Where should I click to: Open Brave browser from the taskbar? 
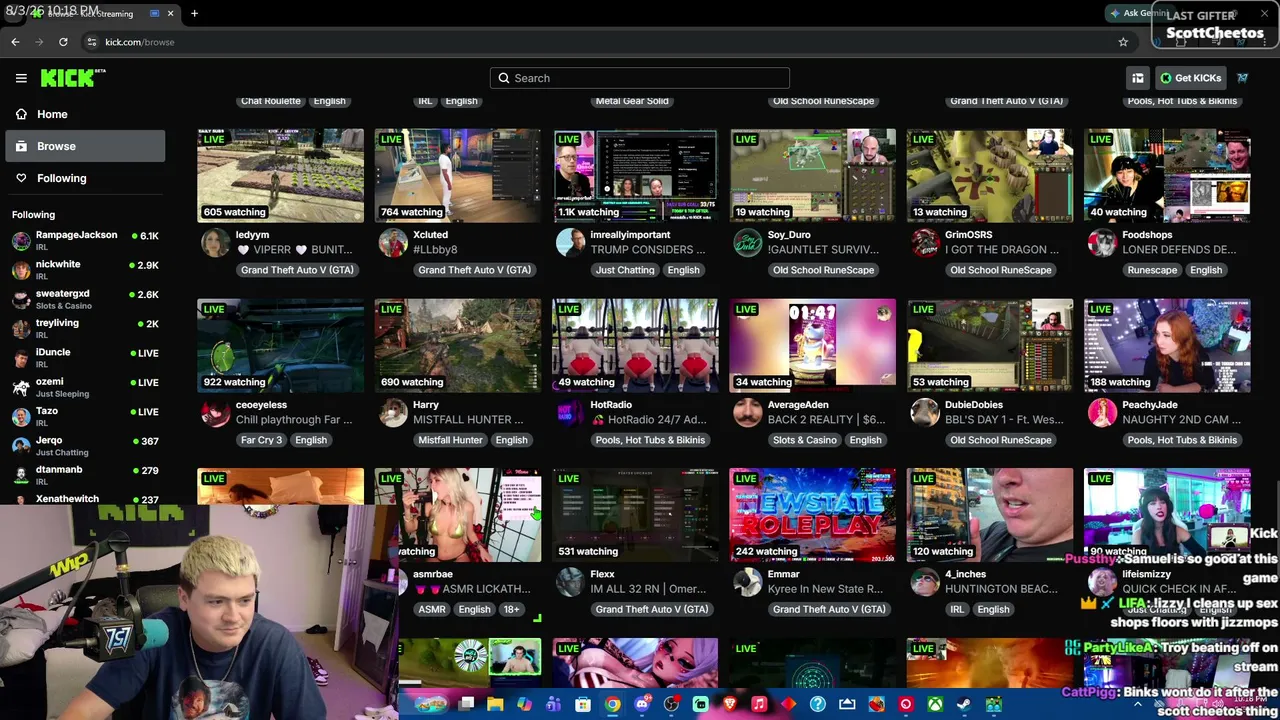click(x=730, y=705)
